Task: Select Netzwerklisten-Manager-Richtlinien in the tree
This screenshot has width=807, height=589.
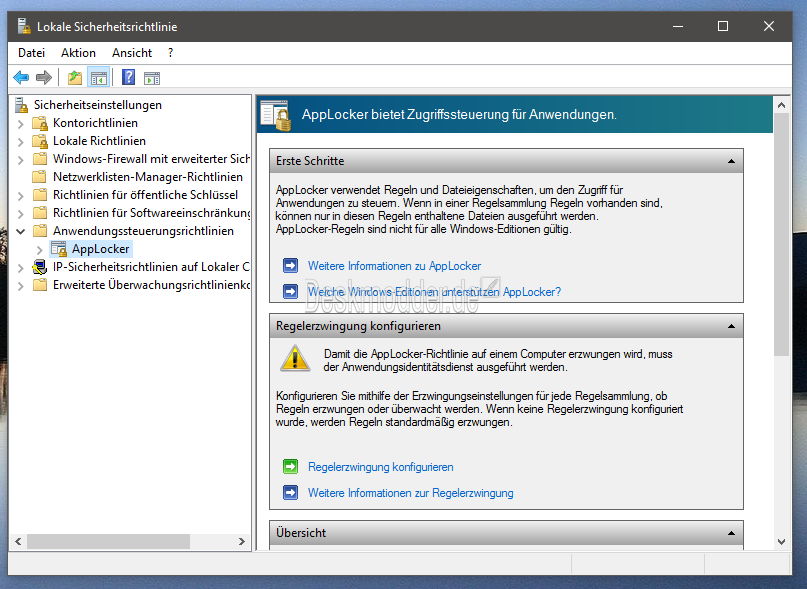Action: tap(148, 177)
